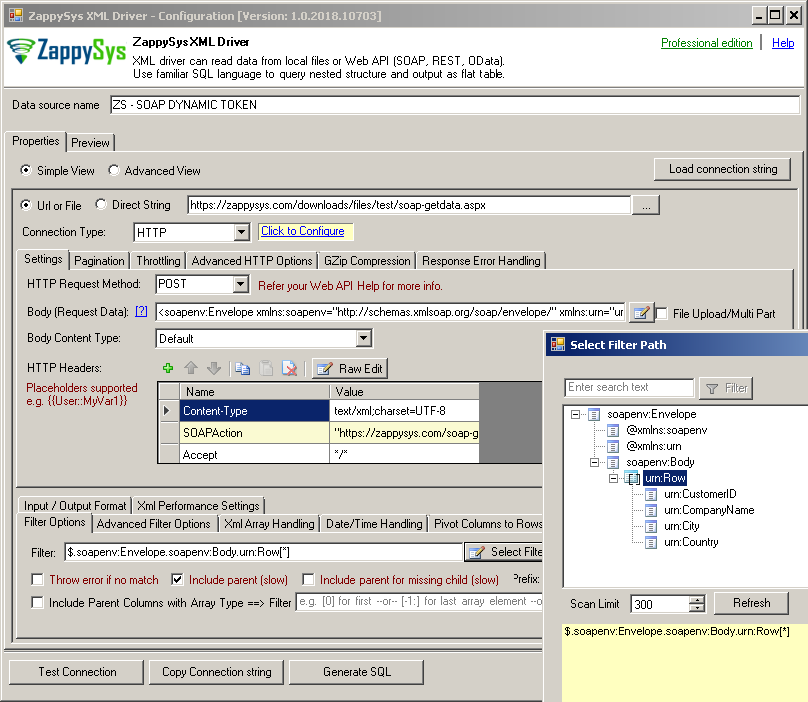Viewport: 808px width, 702px height.
Task: Select SOAPAction header name cell
Action: (254, 432)
